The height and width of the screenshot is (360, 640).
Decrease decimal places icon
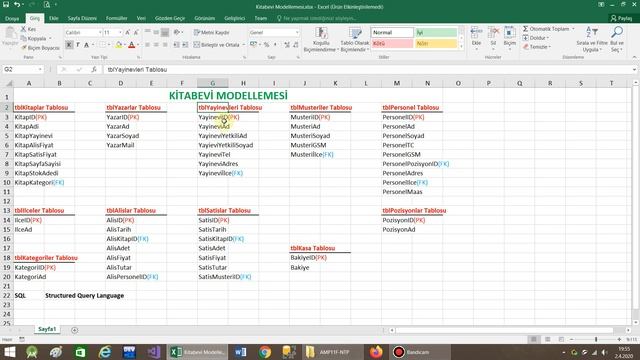coord(296,45)
